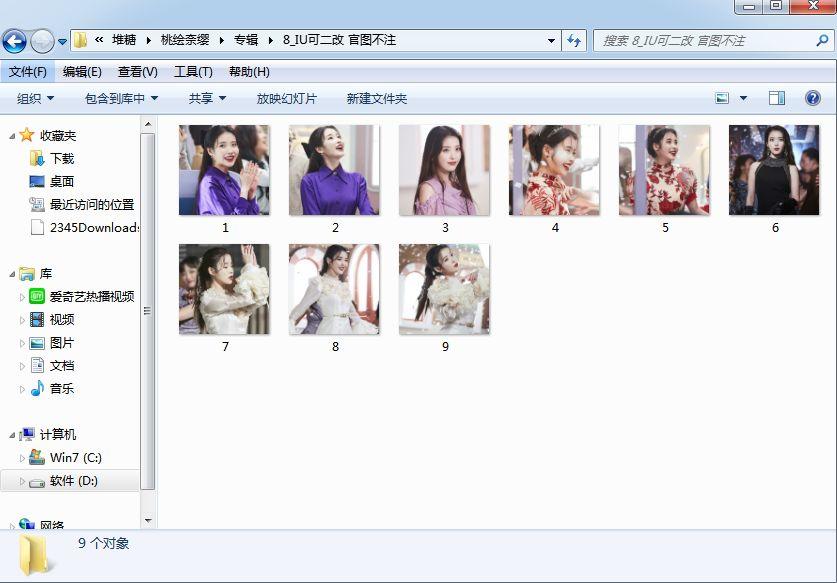837x583 pixels.
Task: Expand the 视频 library
Action: point(22,320)
